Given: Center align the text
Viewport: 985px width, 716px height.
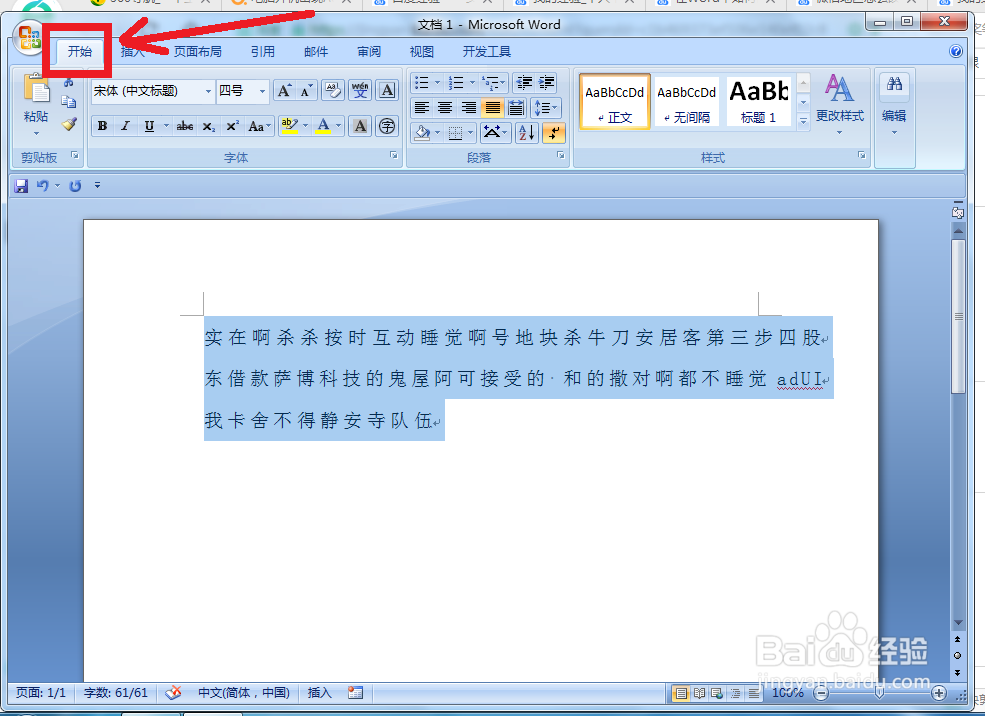Looking at the screenshot, I should [445, 108].
